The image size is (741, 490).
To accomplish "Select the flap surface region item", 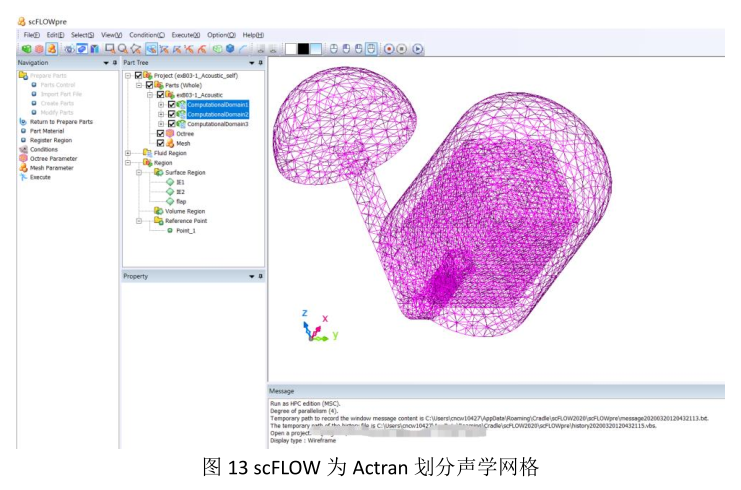I will tap(181, 201).
